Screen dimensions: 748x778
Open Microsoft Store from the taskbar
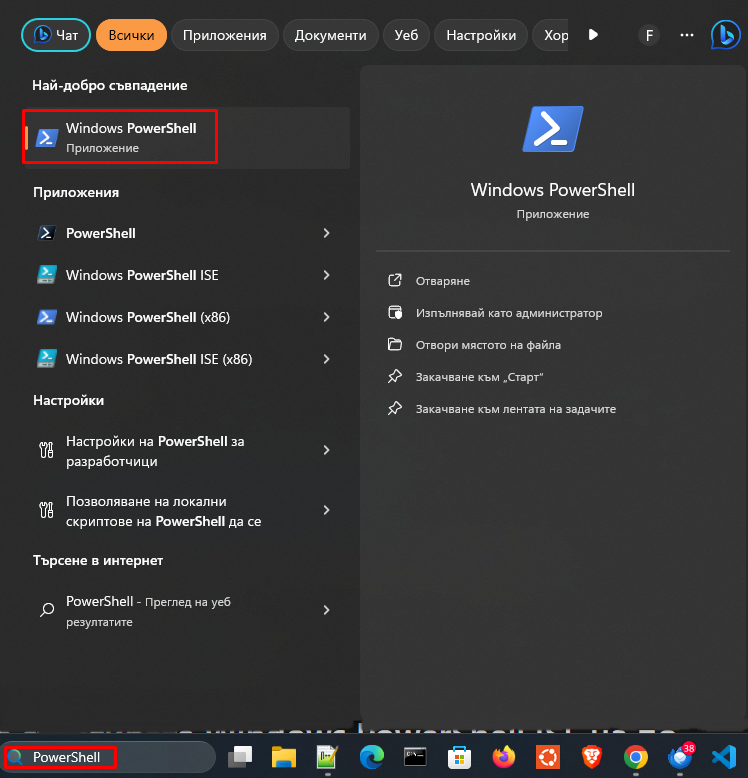[459, 757]
